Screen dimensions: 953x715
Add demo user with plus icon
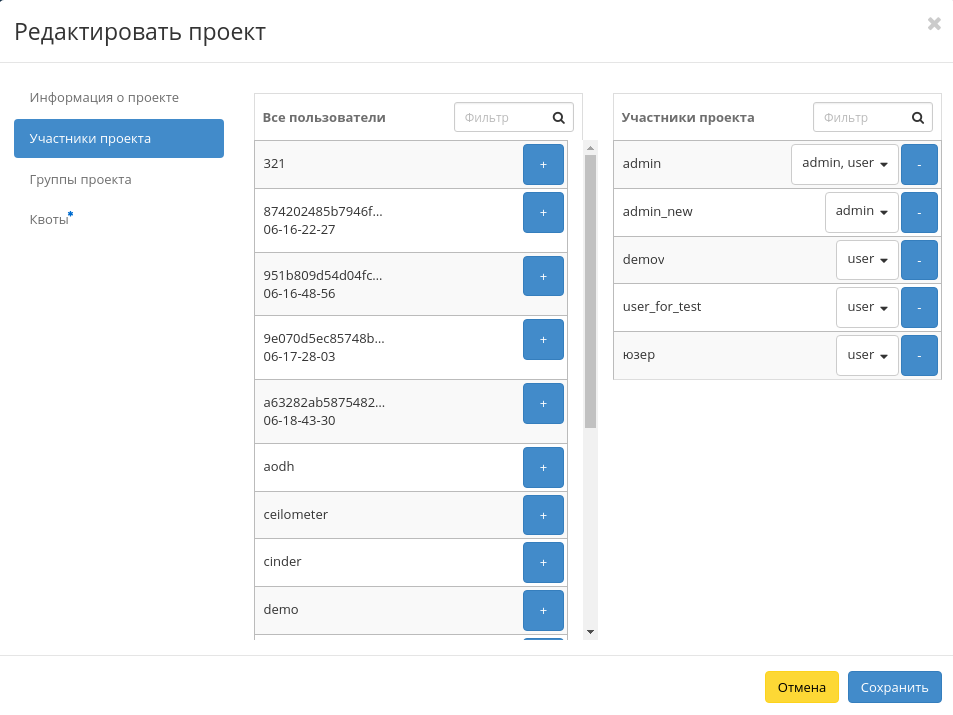(x=543, y=610)
